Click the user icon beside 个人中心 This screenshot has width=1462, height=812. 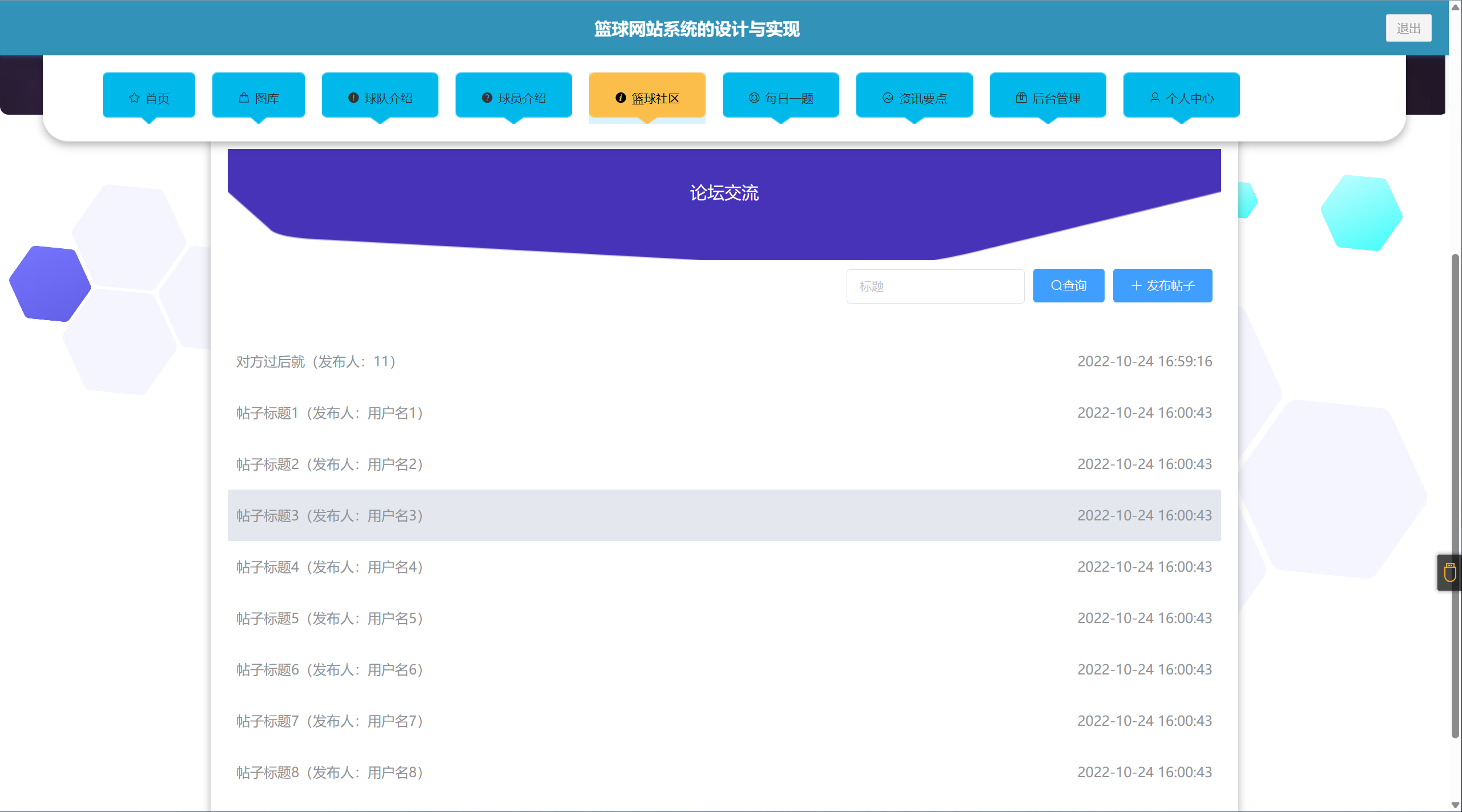[x=1155, y=98]
